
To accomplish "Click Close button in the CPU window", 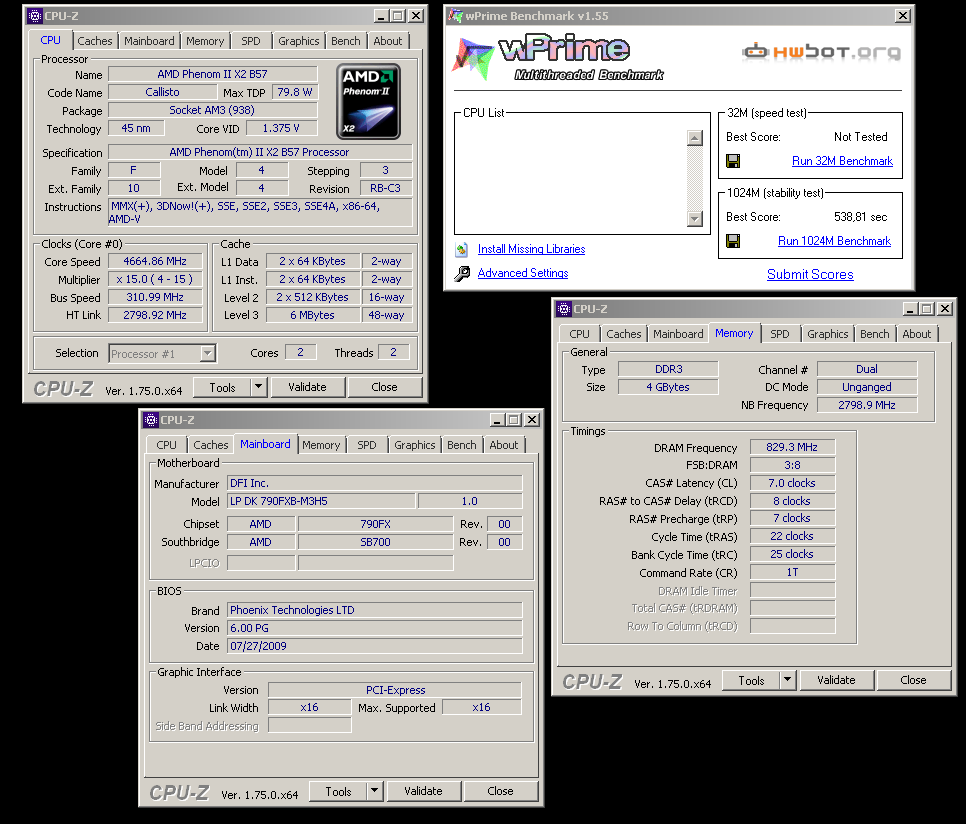I will [384, 387].
